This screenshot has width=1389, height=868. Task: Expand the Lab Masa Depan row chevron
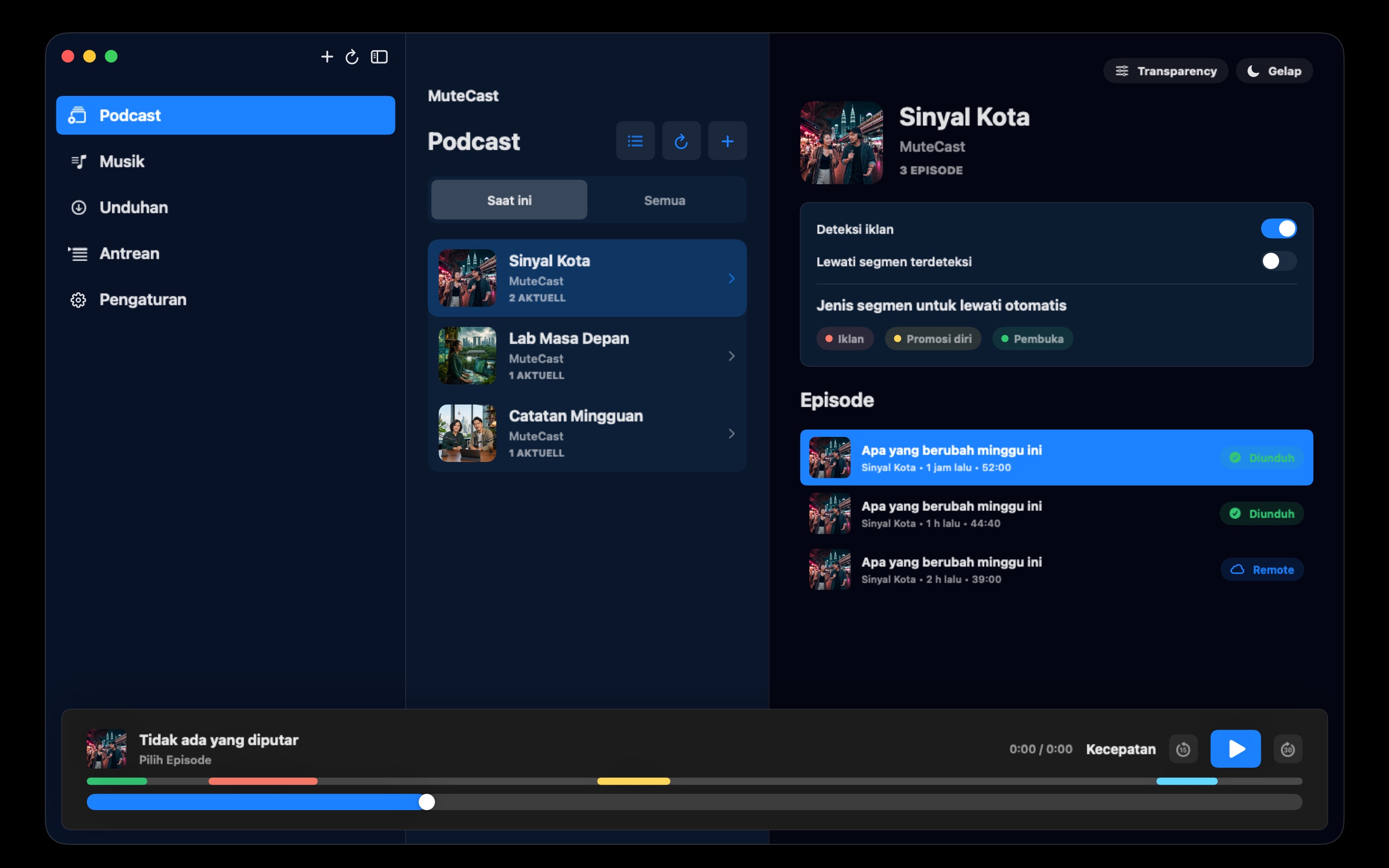731,356
